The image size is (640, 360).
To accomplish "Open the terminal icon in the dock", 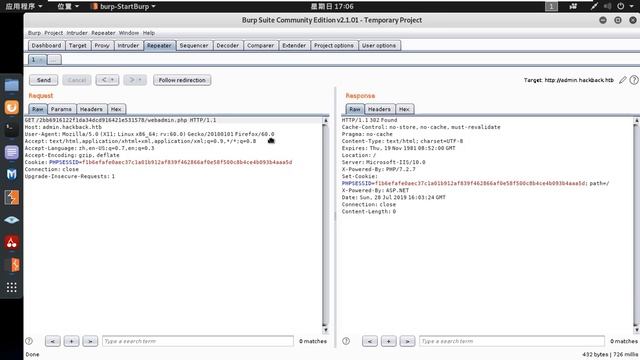I will tap(11, 130).
